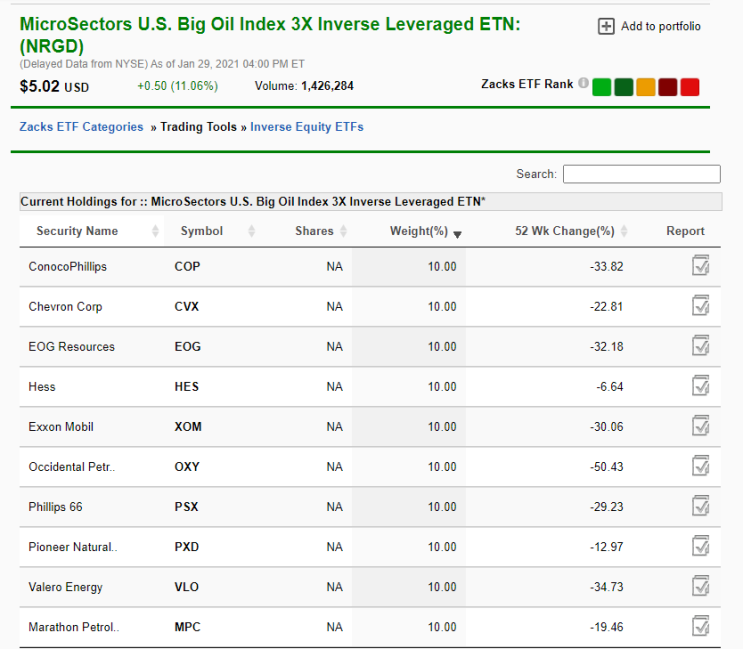Click the dark green ETF rank swatch

tap(624, 87)
